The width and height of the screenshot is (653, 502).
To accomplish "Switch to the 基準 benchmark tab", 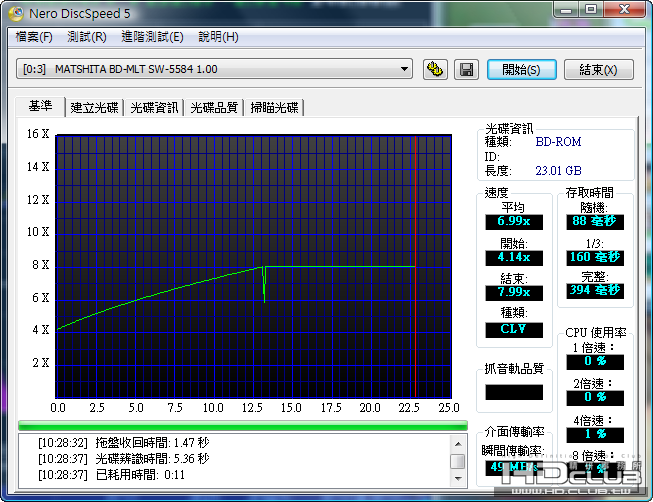I will (40, 106).
